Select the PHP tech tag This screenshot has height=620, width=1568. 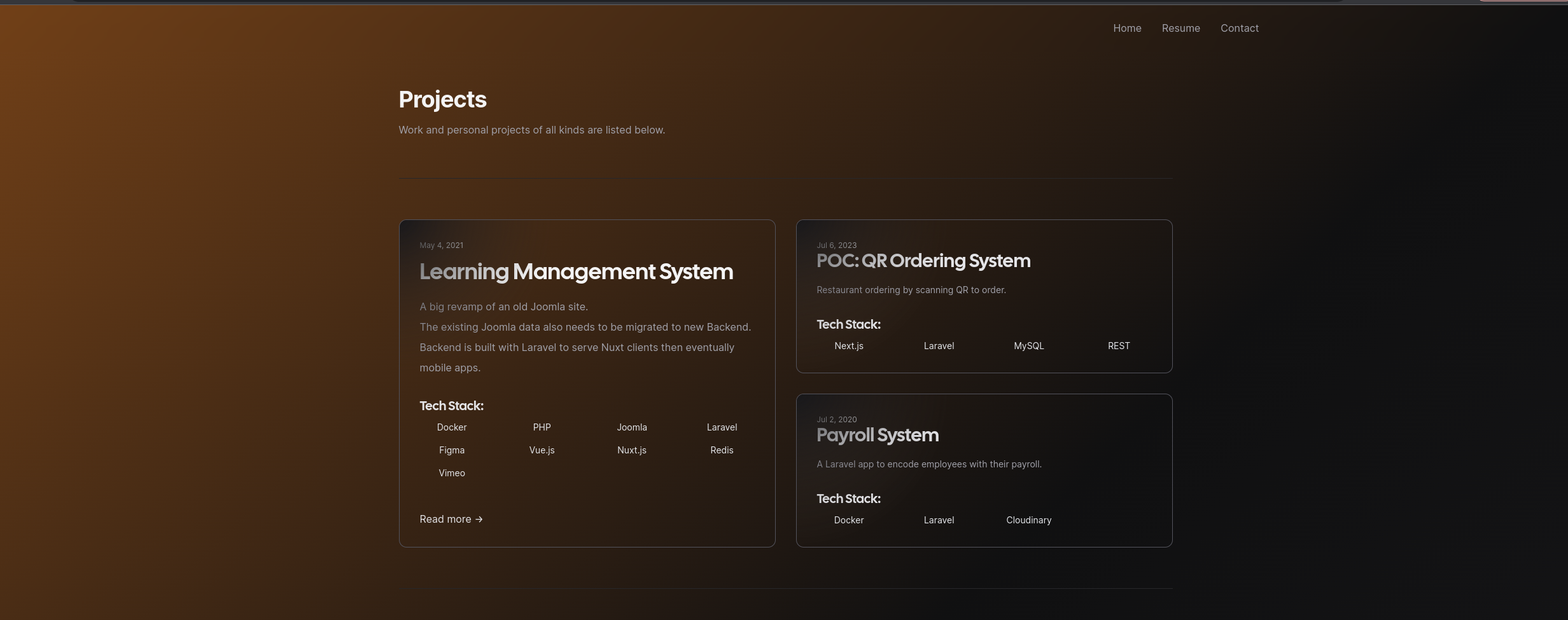542,427
